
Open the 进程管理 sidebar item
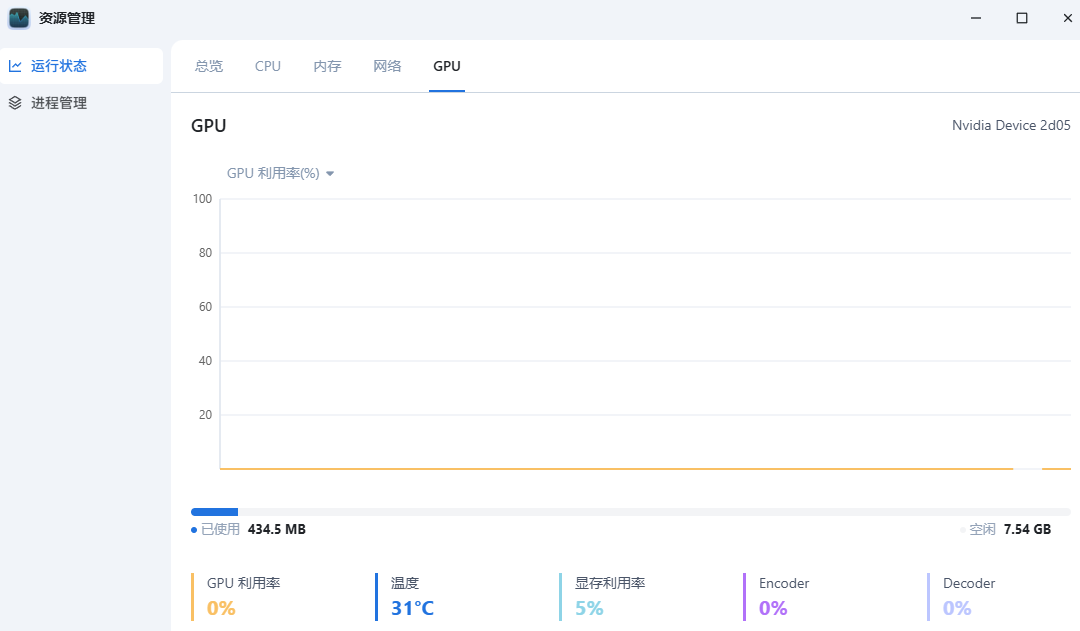click(81, 103)
